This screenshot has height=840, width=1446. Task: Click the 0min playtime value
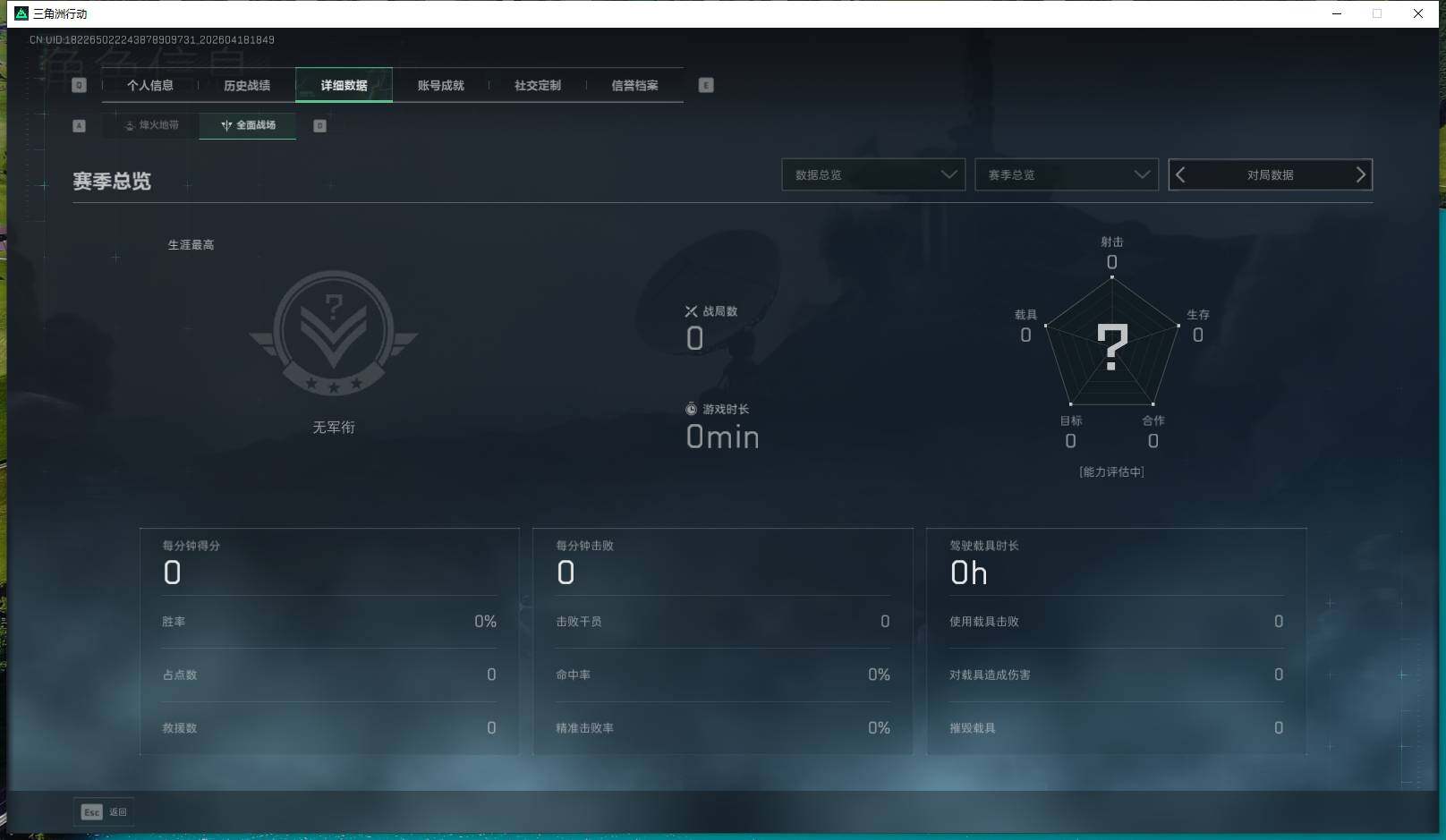pos(723,437)
